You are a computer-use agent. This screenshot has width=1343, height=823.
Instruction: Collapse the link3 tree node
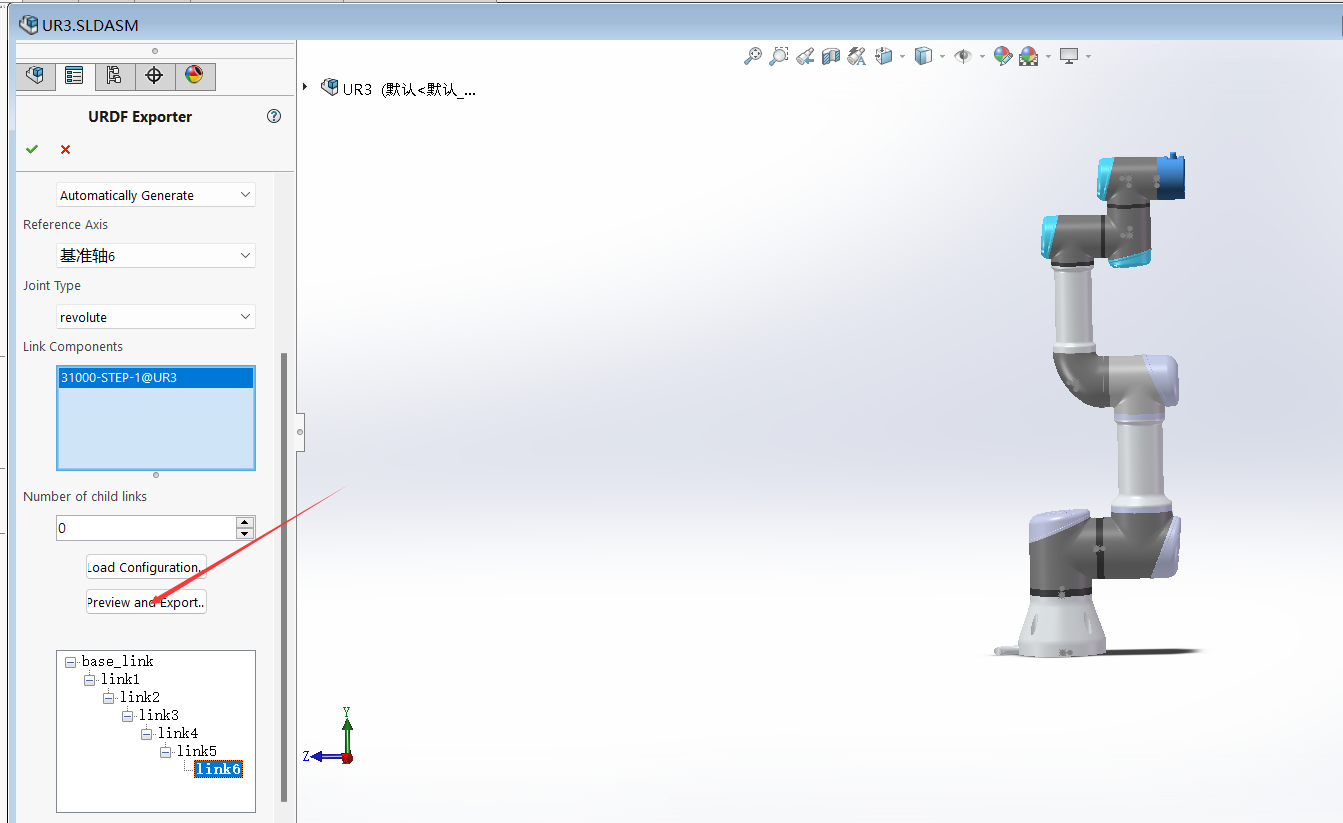point(127,716)
